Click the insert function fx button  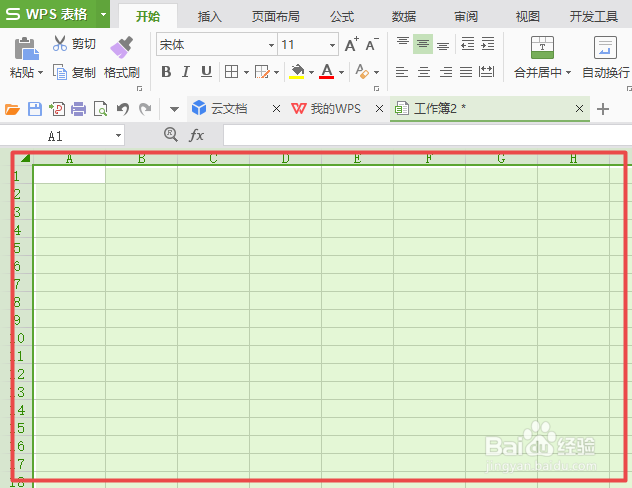click(197, 135)
